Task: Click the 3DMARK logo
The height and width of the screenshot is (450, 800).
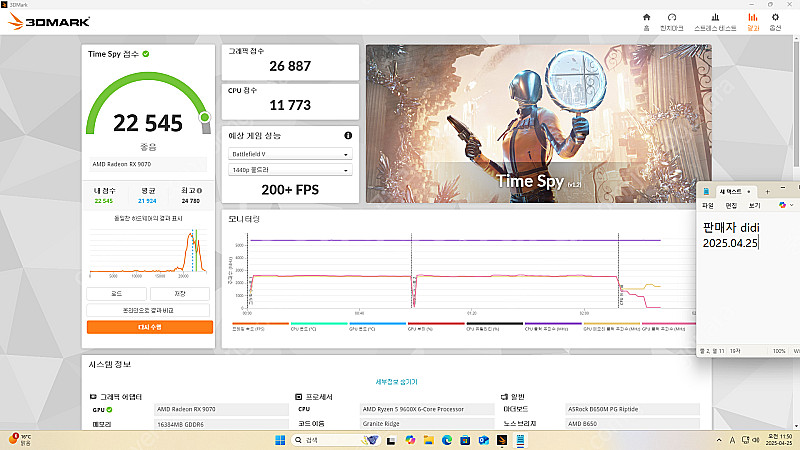Action: tap(49, 21)
